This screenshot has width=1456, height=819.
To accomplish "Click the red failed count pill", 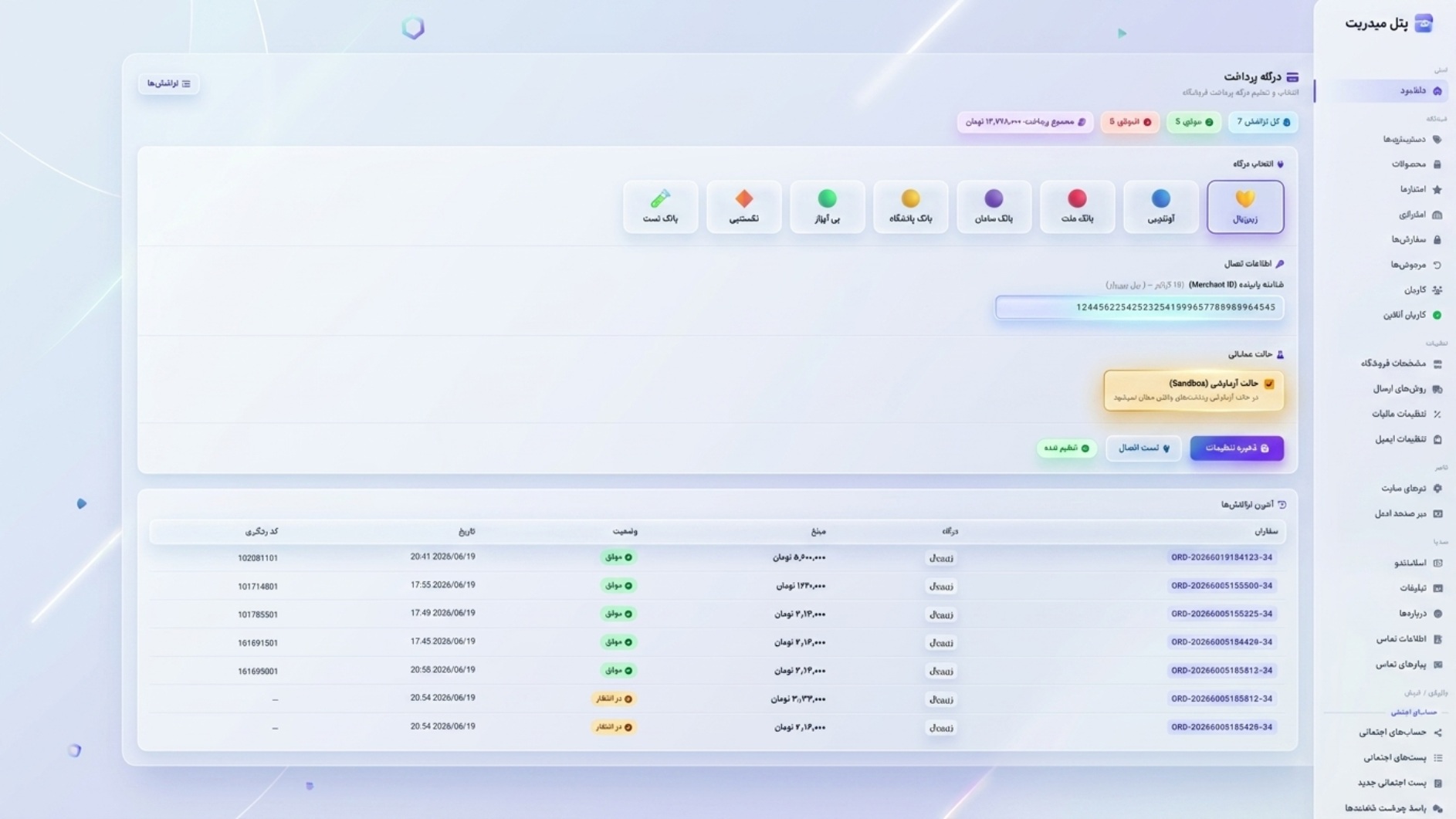I will pos(1130,122).
